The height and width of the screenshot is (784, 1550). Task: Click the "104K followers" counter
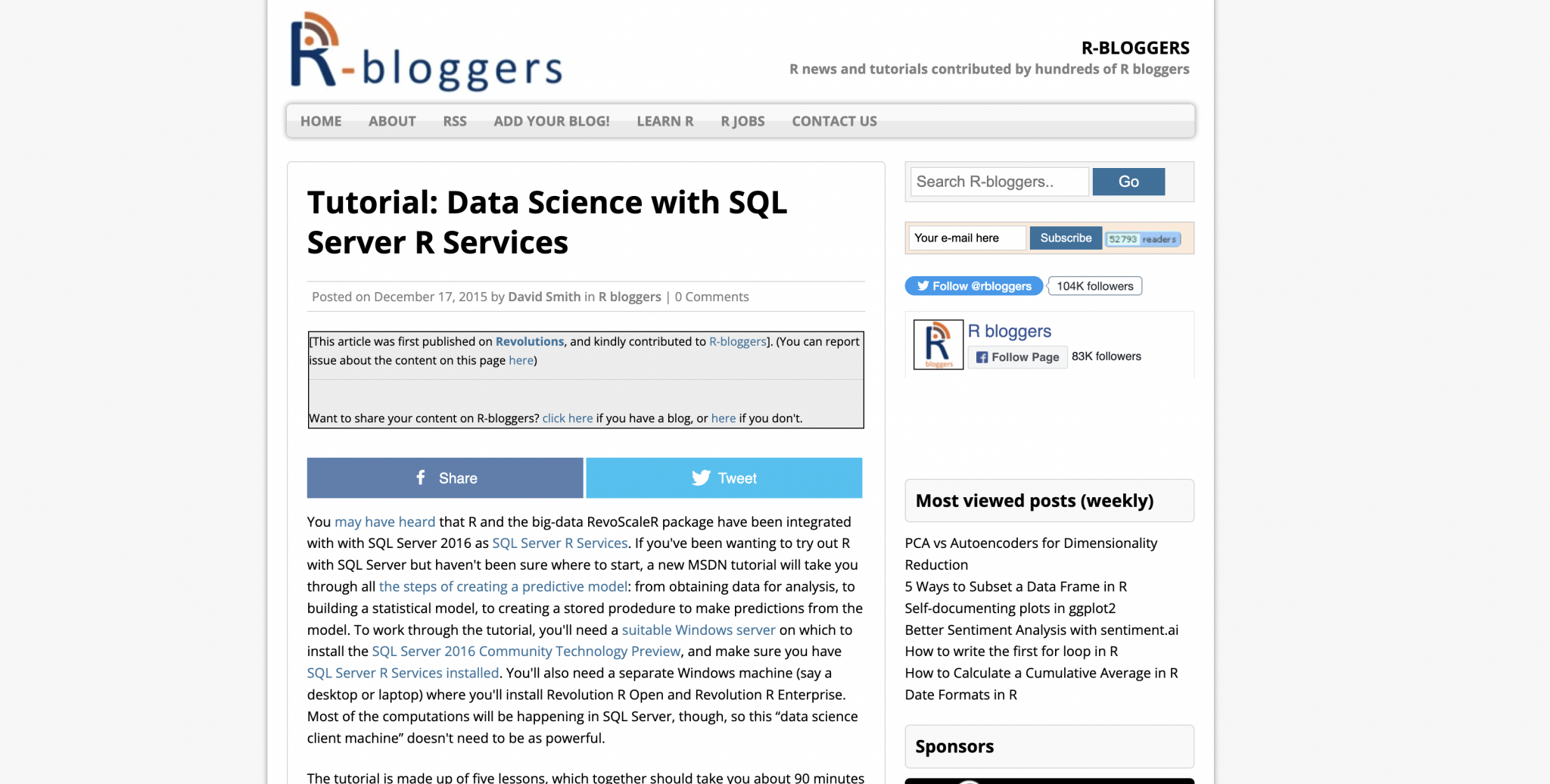point(1094,285)
